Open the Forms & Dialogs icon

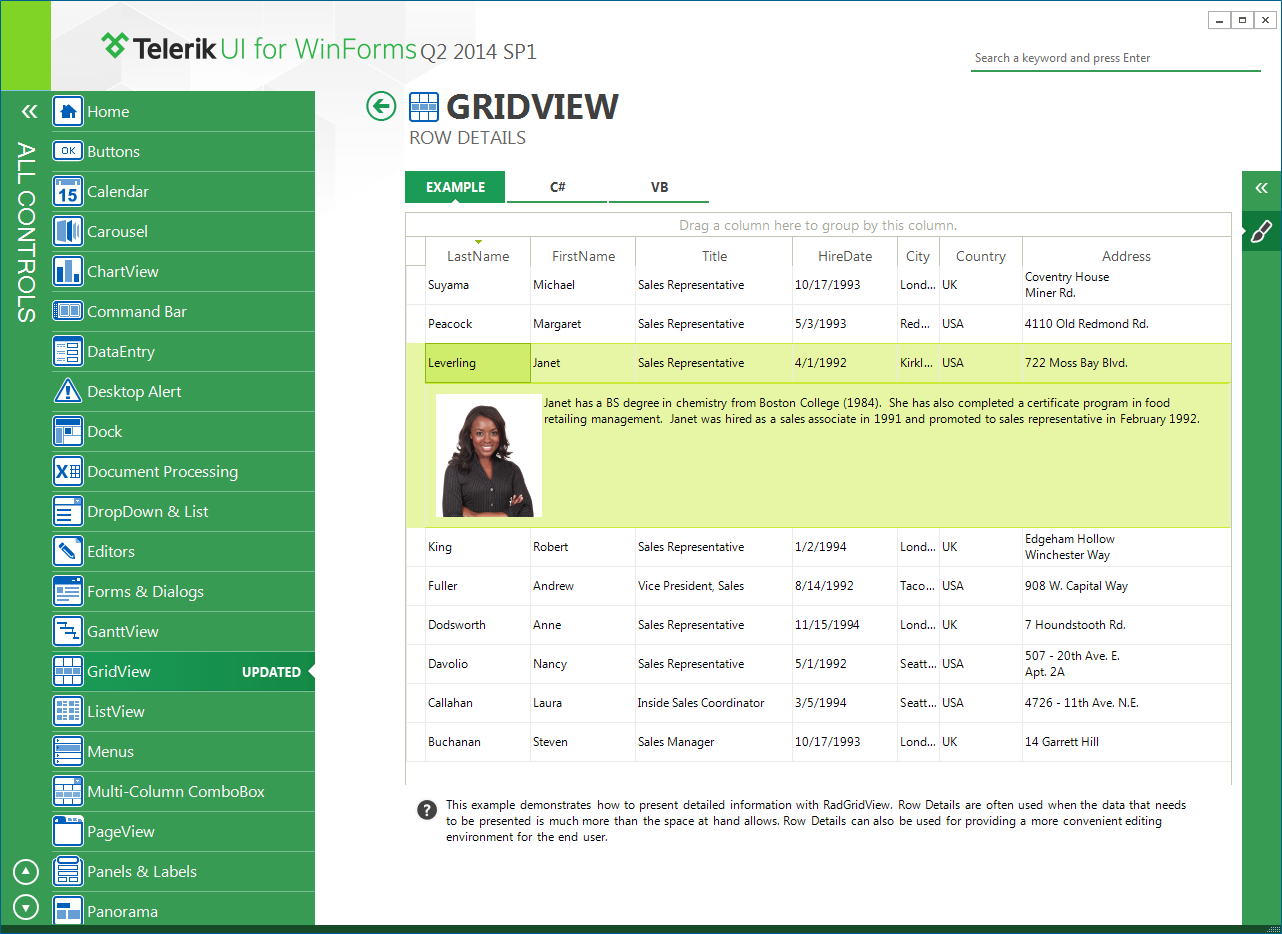click(68, 592)
